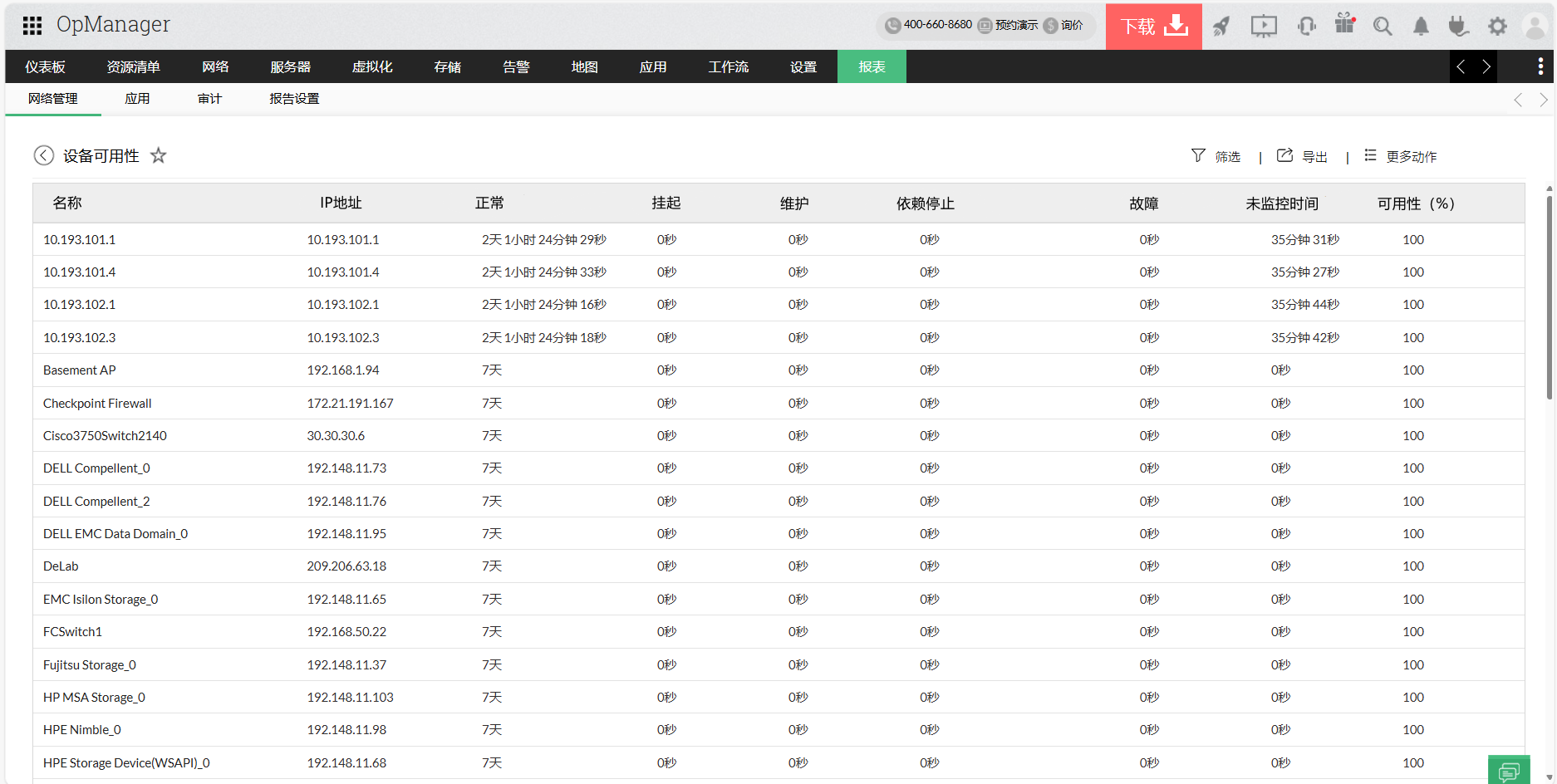Open the user profile avatar
The height and width of the screenshot is (784, 1557).
pos(1535,27)
